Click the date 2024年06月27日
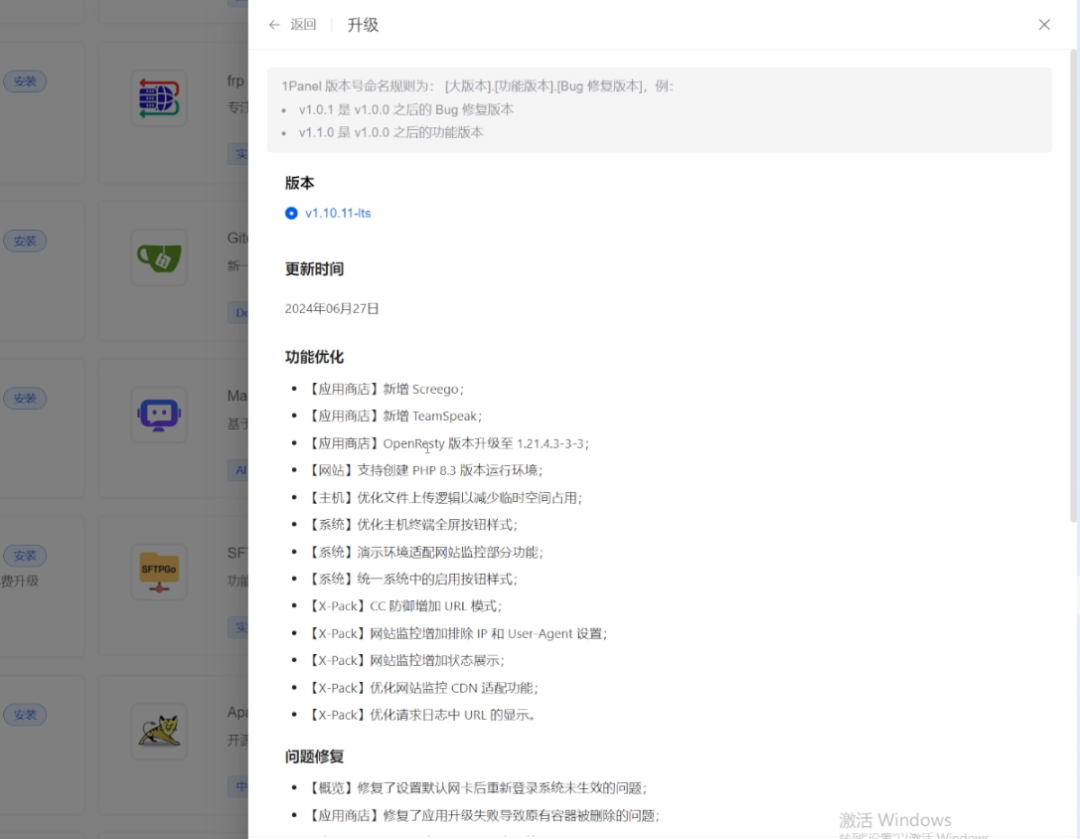Screen dimensions: 1080x839 point(332,309)
